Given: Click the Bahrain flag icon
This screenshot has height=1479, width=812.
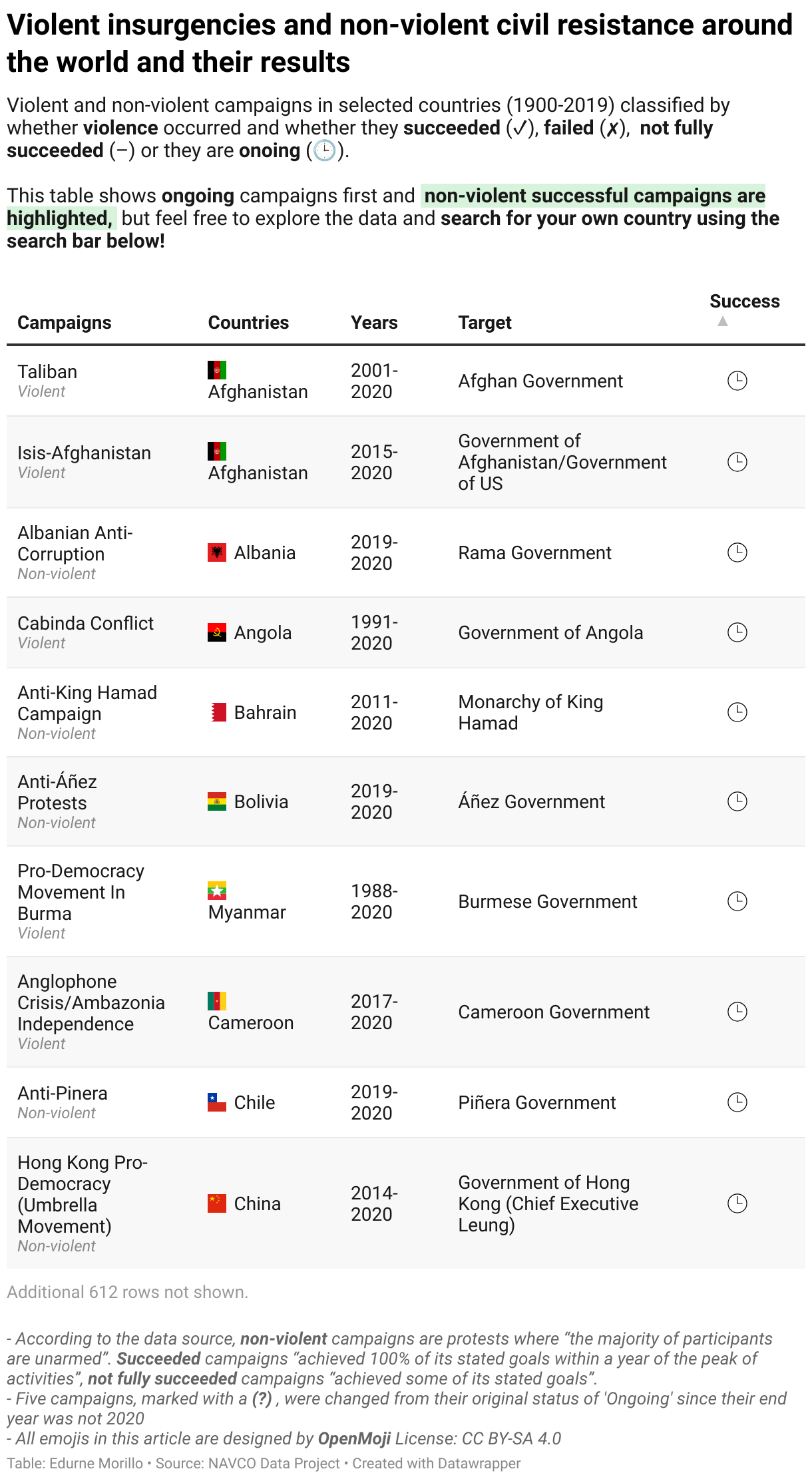Looking at the screenshot, I should click(x=217, y=712).
